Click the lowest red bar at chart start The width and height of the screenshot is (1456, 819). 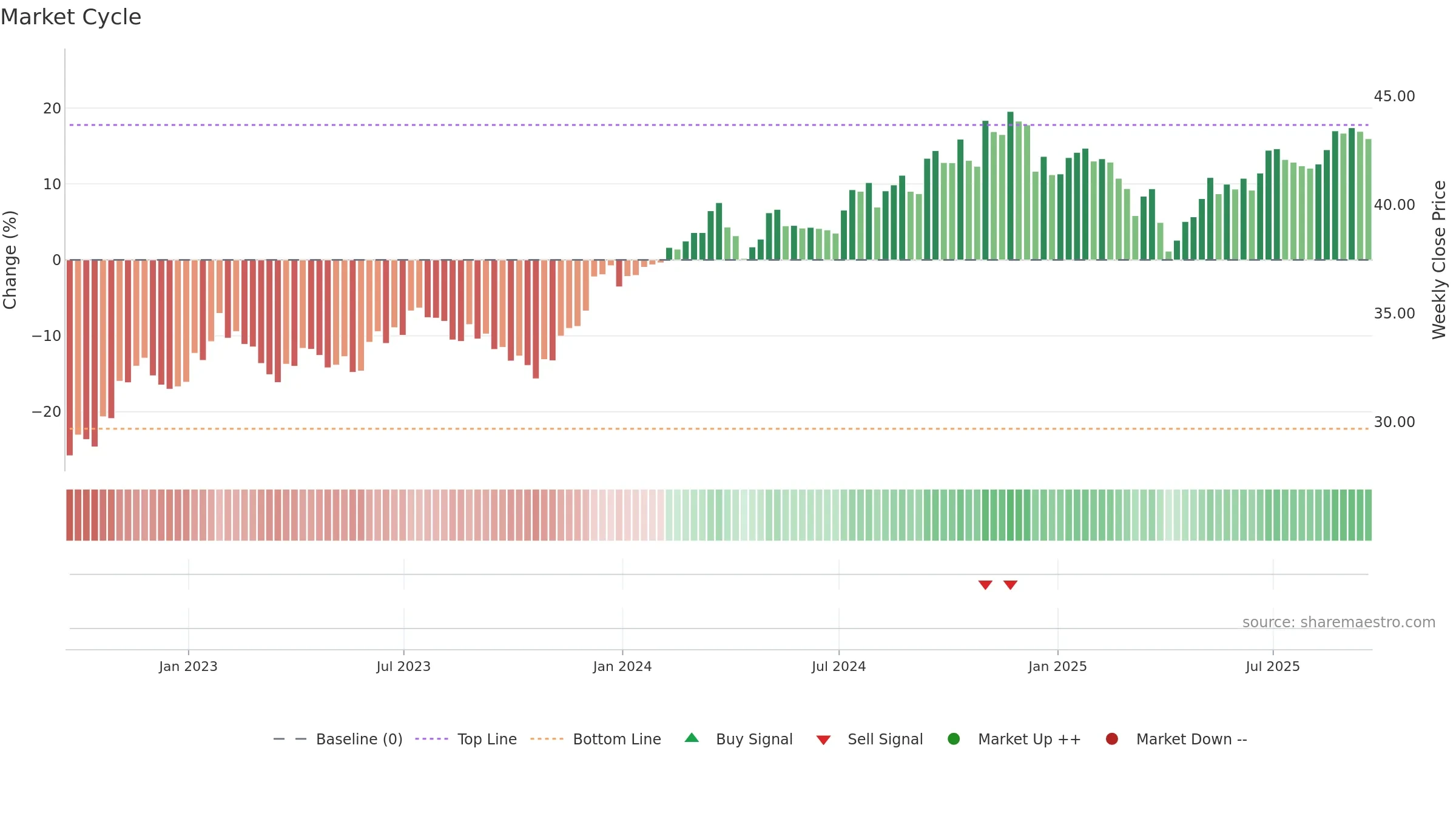(70, 357)
